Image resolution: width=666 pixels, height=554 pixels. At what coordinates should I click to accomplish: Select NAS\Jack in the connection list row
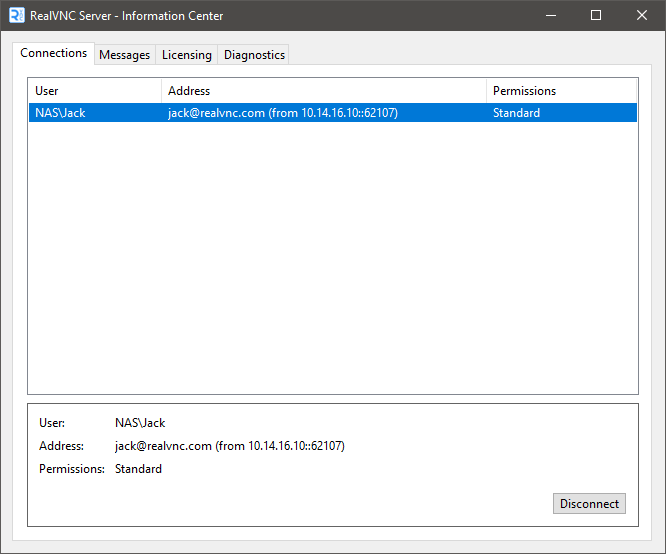[x=60, y=113]
